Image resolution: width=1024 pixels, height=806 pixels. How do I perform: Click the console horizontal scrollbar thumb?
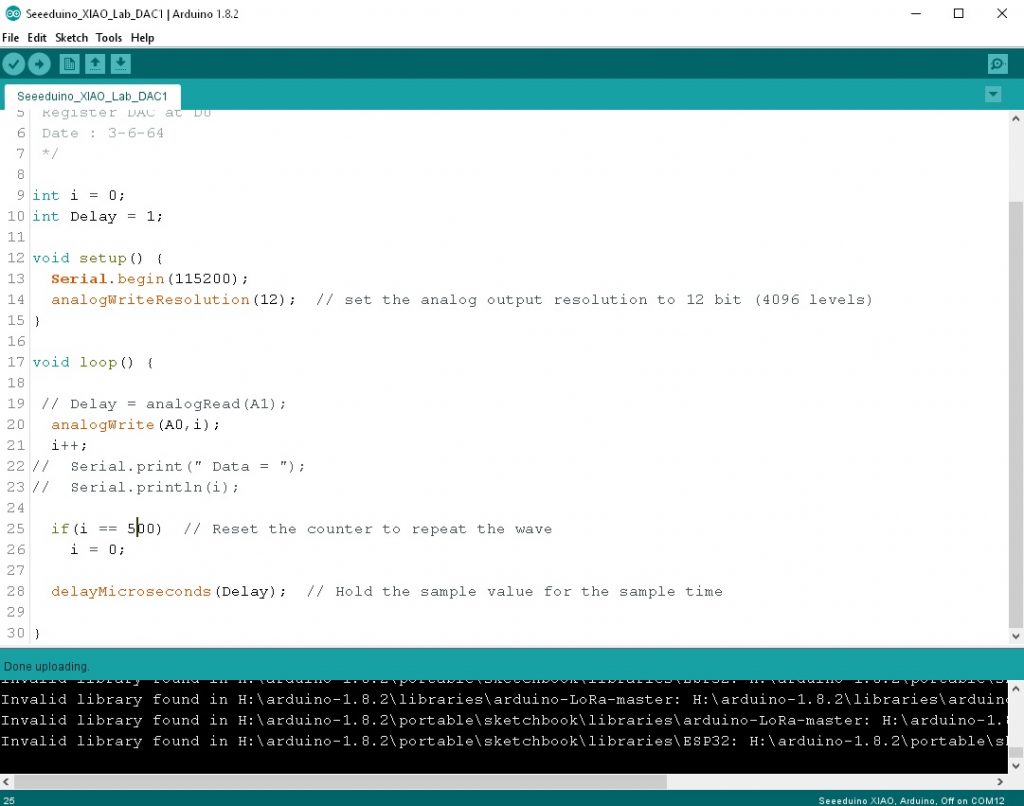(x=340, y=782)
